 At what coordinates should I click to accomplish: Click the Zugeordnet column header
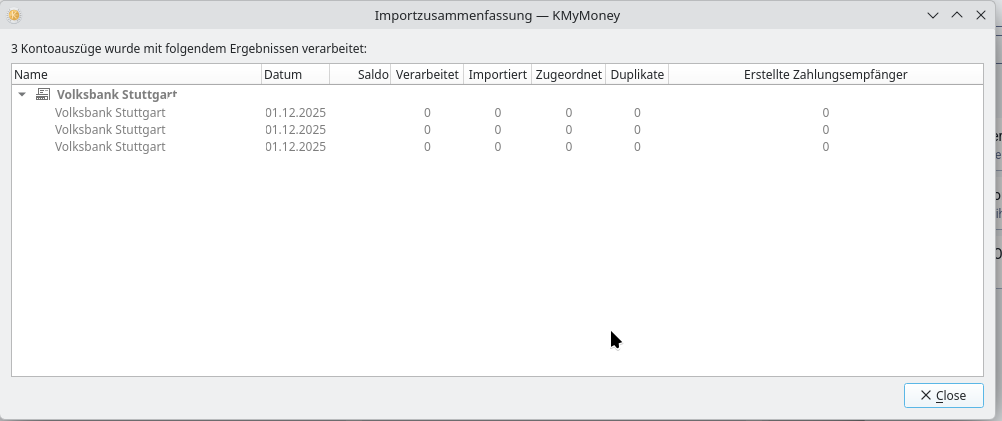568,75
